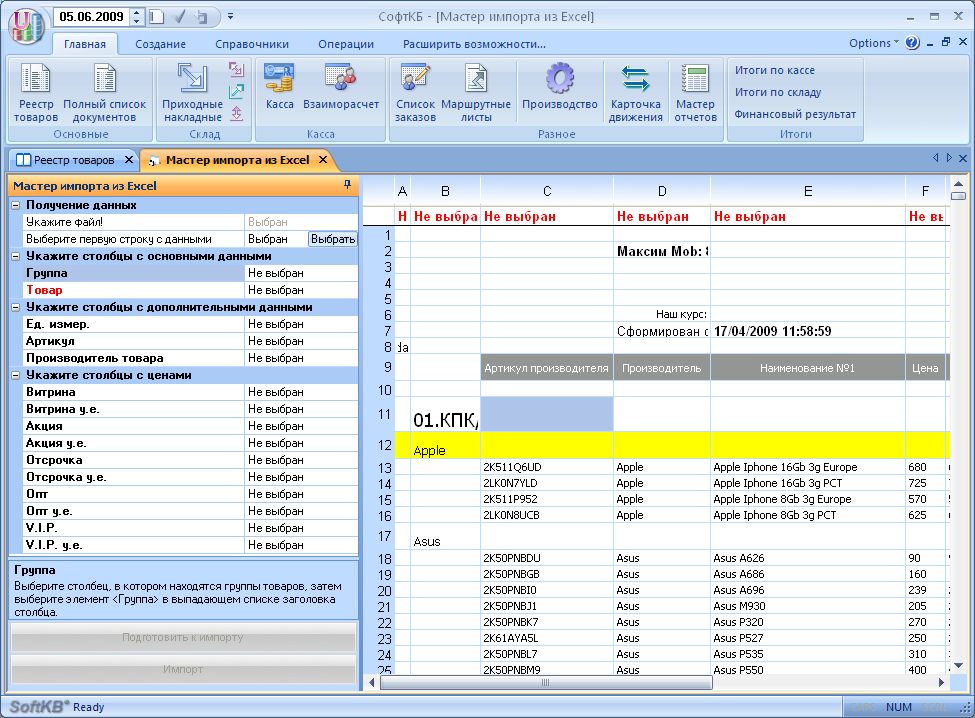The image size is (975, 718).
Task: Switch to the Справочники ribbon tab
Action: tap(252, 44)
